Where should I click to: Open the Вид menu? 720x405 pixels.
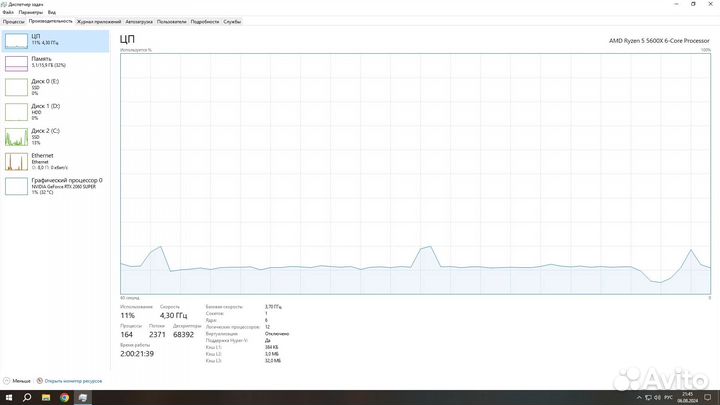coord(51,13)
